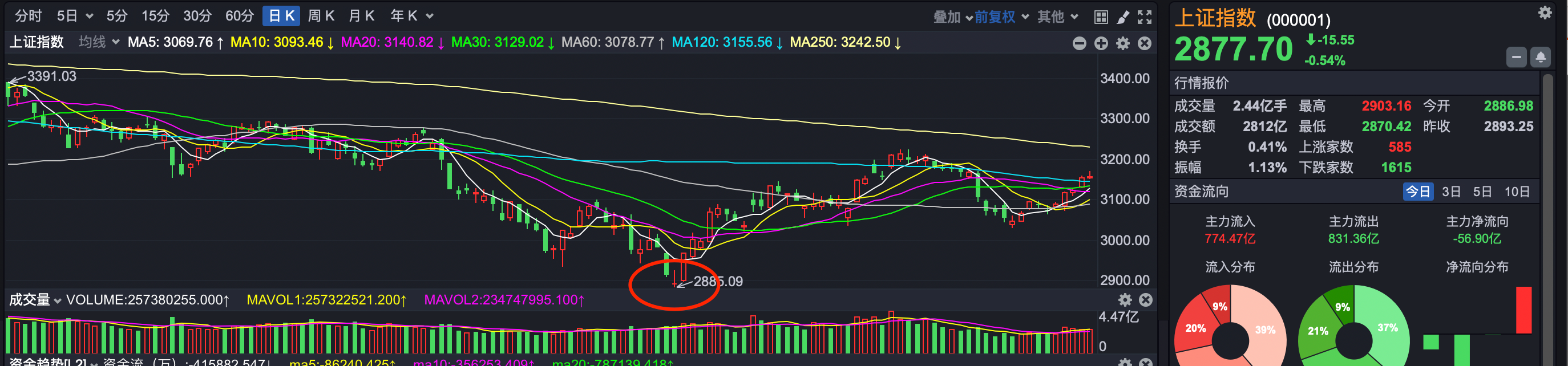1568x366 pixels.
Task: Switch to 分时 intraday chart
Action: (28, 16)
